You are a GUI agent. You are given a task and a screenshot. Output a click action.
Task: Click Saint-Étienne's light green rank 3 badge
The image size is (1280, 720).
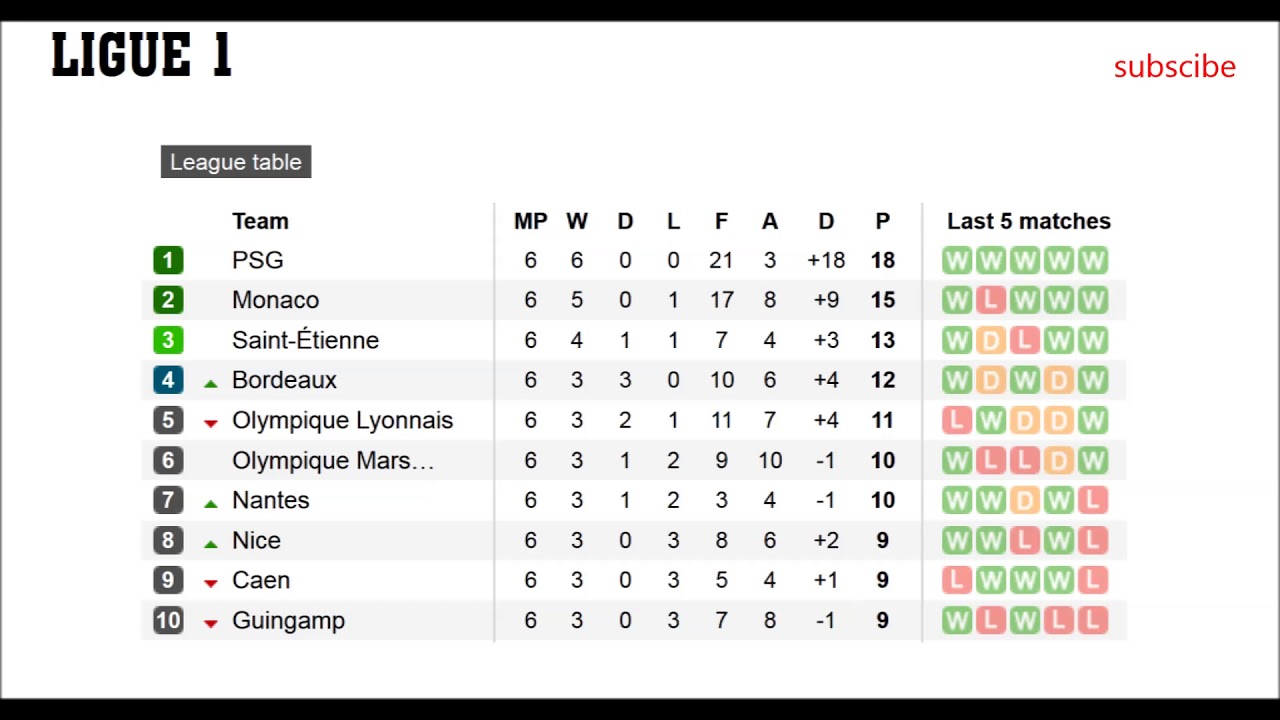click(x=168, y=340)
